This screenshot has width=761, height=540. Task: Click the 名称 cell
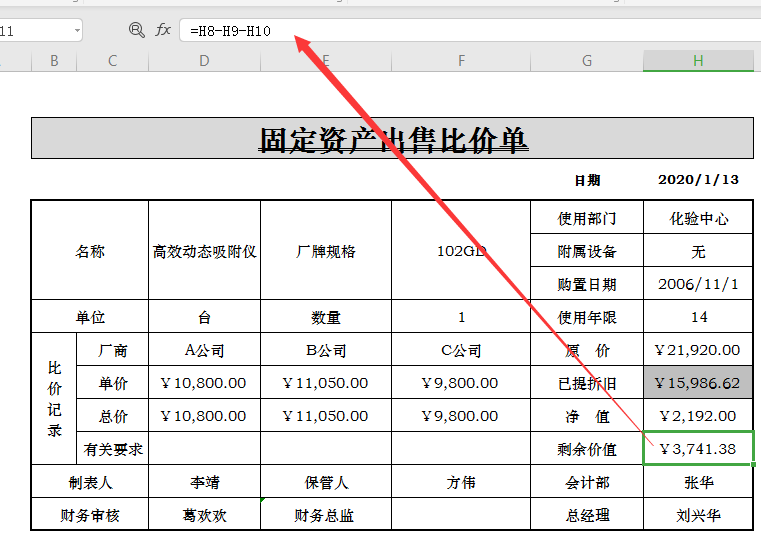tap(90, 251)
